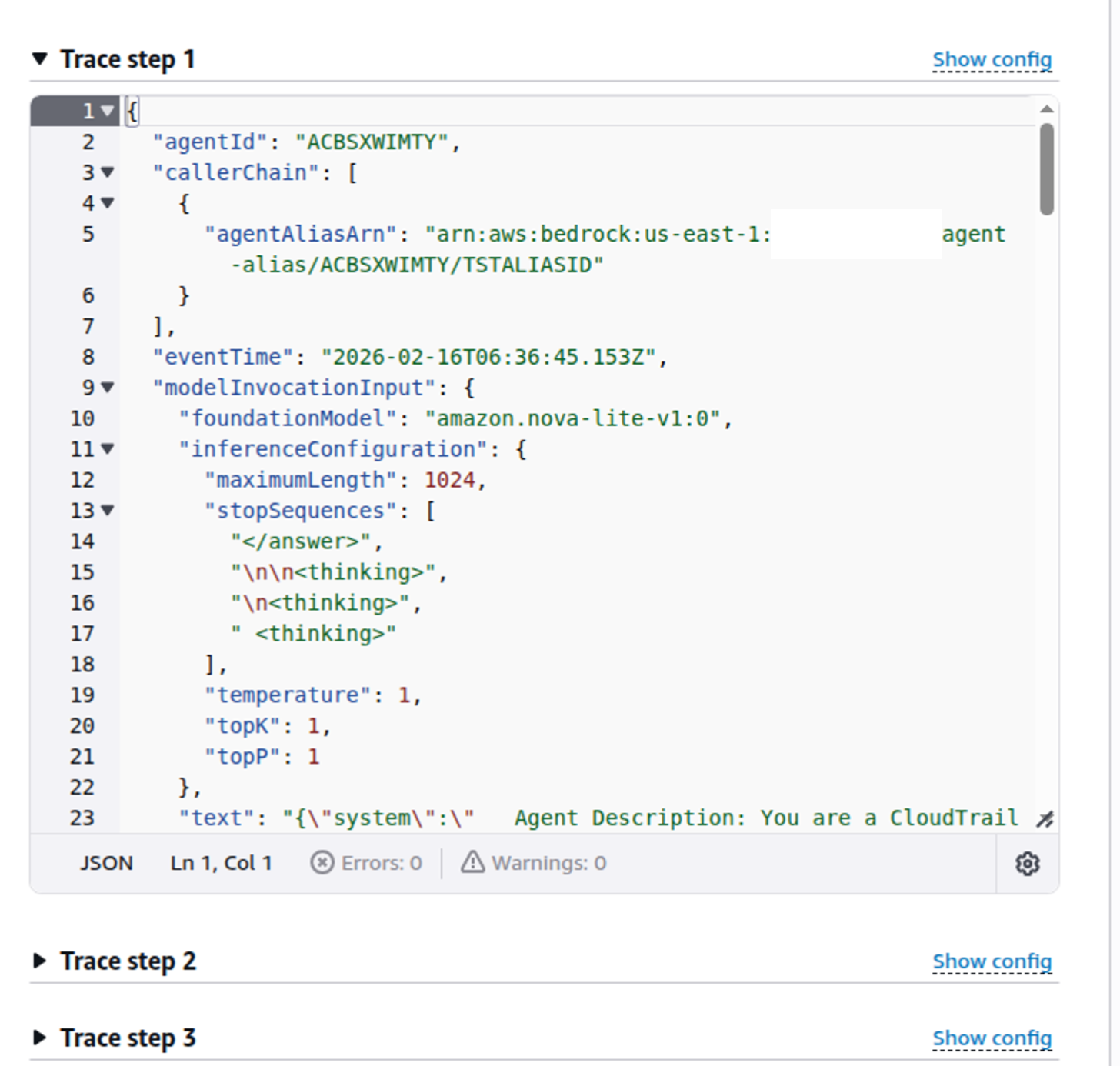Collapse the Trace step 1 section

pos(40,58)
